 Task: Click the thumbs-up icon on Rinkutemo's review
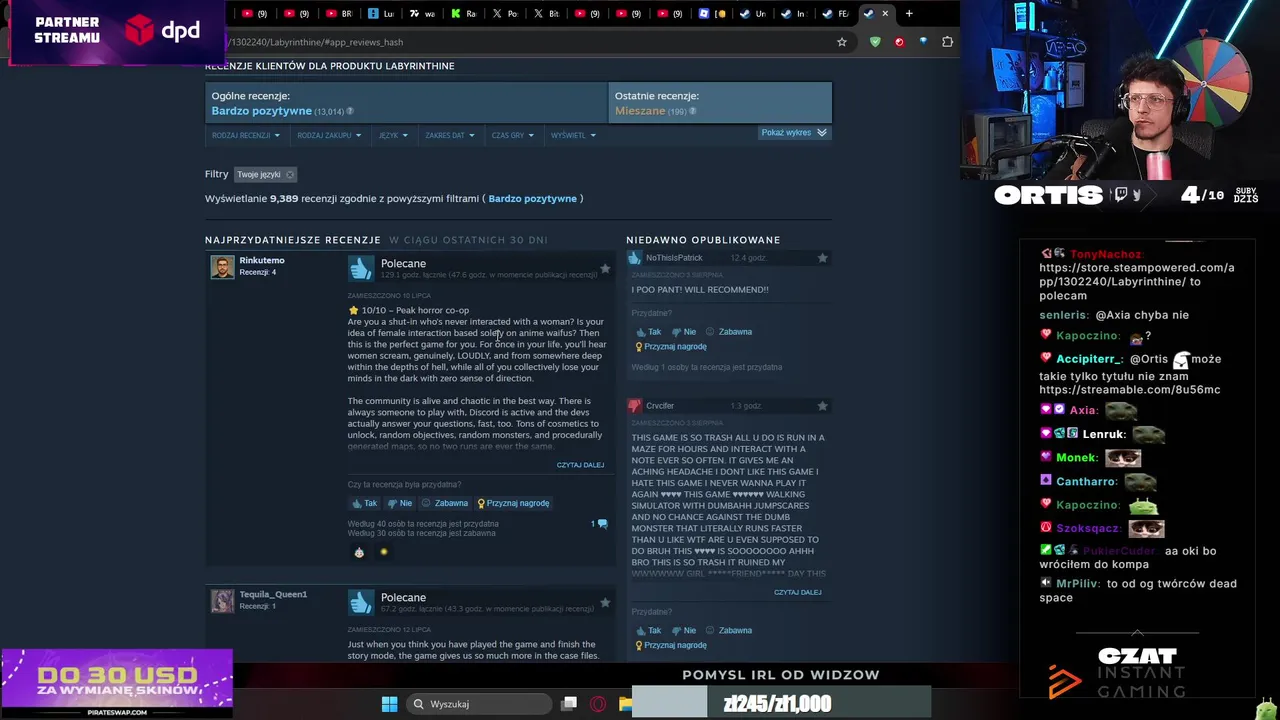[360, 268]
